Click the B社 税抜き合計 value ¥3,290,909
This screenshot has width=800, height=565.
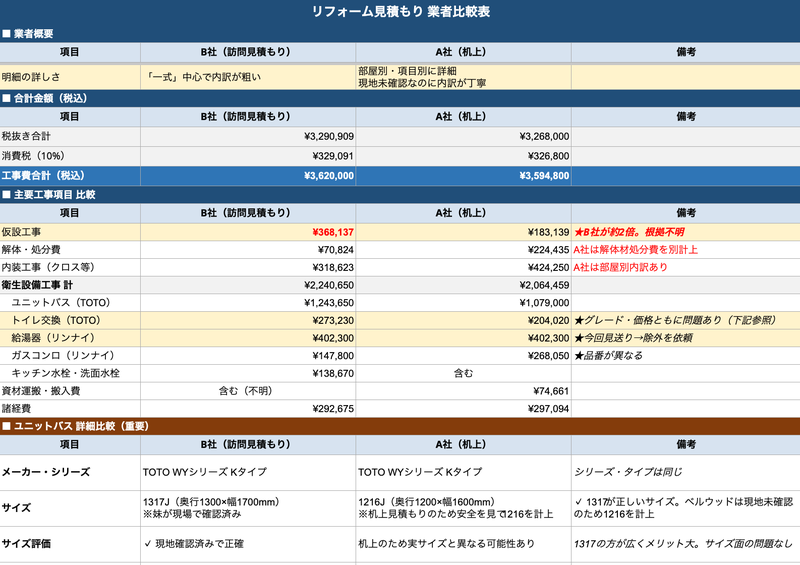(x=321, y=136)
